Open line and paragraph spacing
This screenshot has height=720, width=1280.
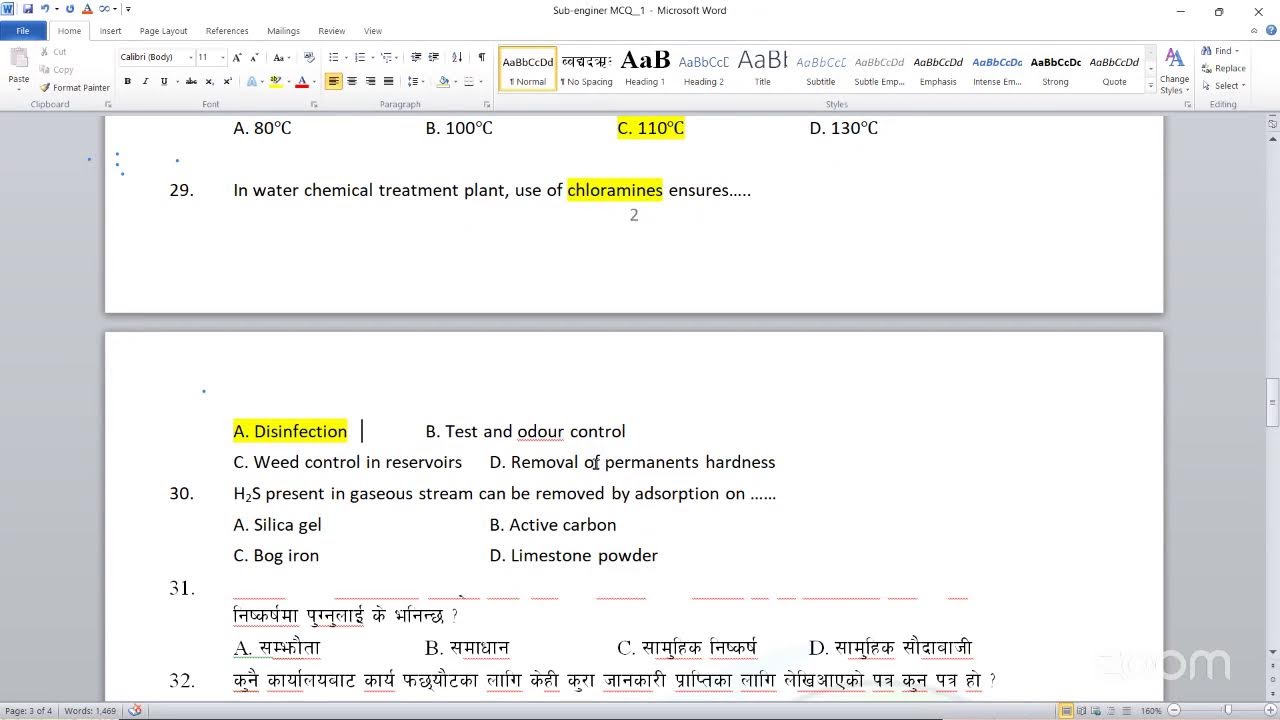pyautogui.click(x=415, y=81)
